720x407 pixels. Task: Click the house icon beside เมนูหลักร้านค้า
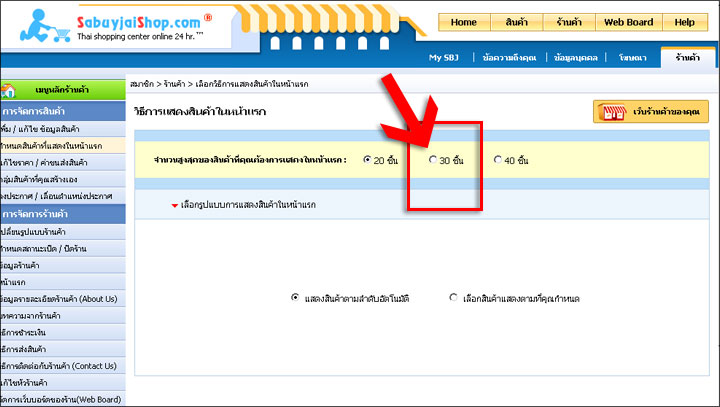tap(8, 90)
